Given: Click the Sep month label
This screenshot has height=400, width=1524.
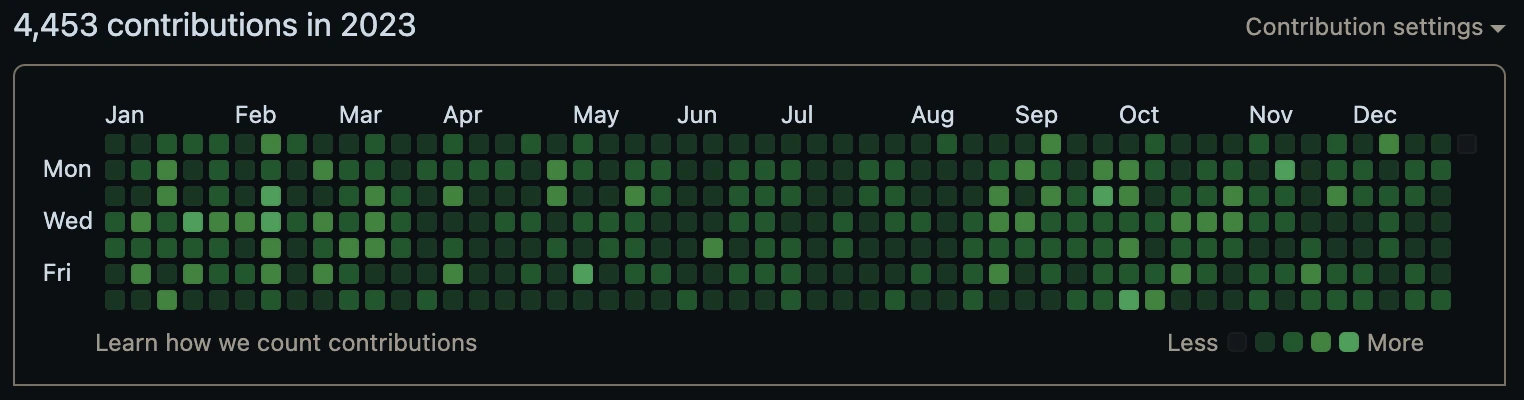Looking at the screenshot, I should pos(1036,116).
